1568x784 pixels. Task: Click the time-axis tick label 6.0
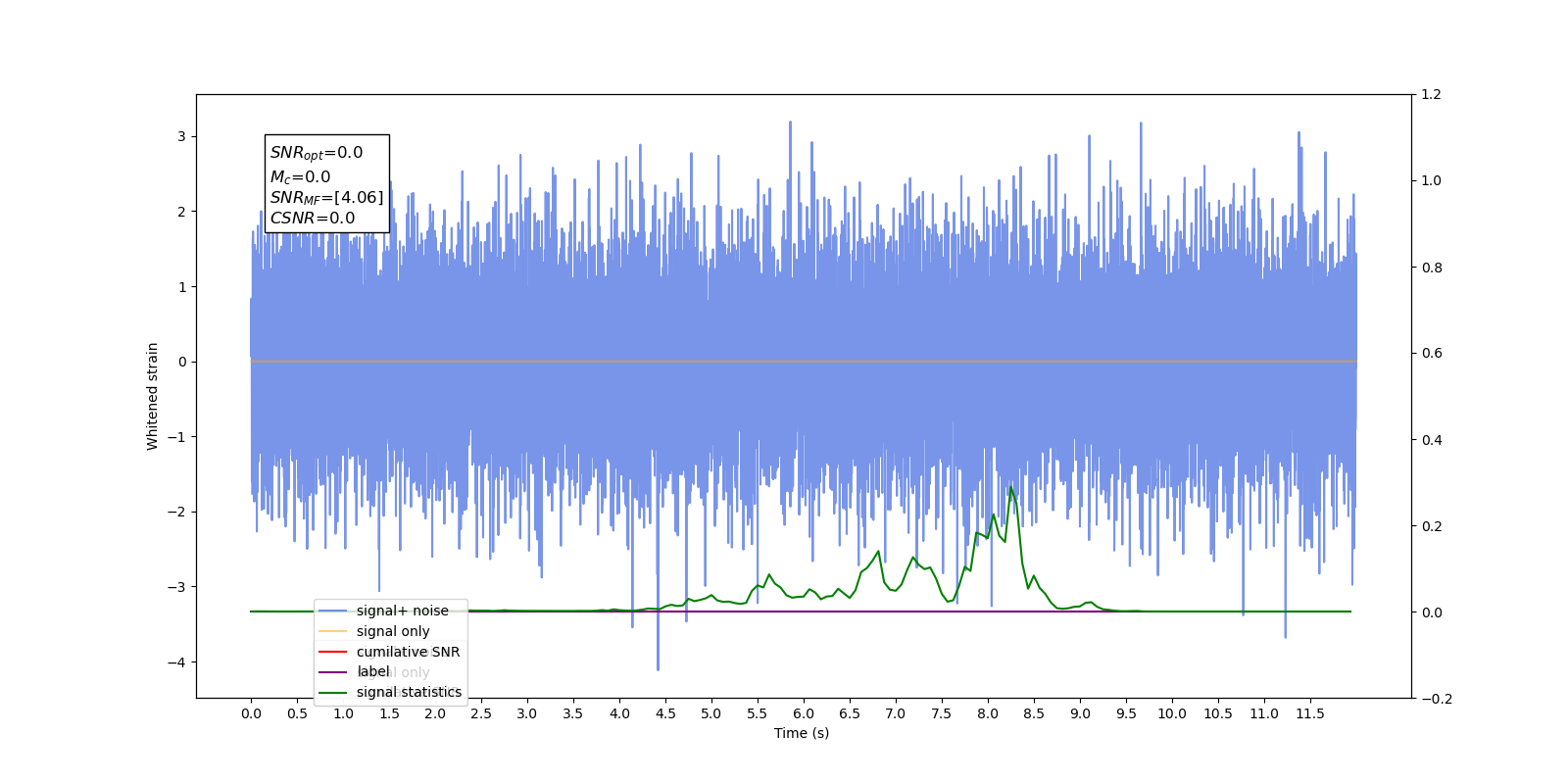804,713
